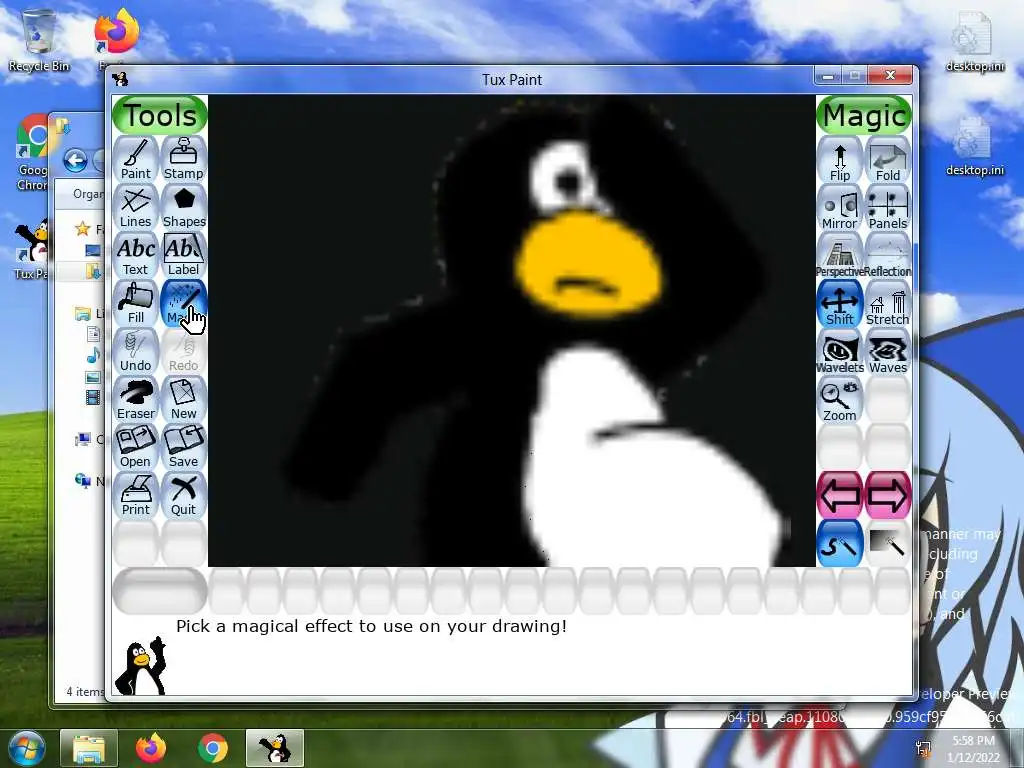Screen dimensions: 1024x768
Task: Pick the Reflection magic effect
Action: click(888, 257)
